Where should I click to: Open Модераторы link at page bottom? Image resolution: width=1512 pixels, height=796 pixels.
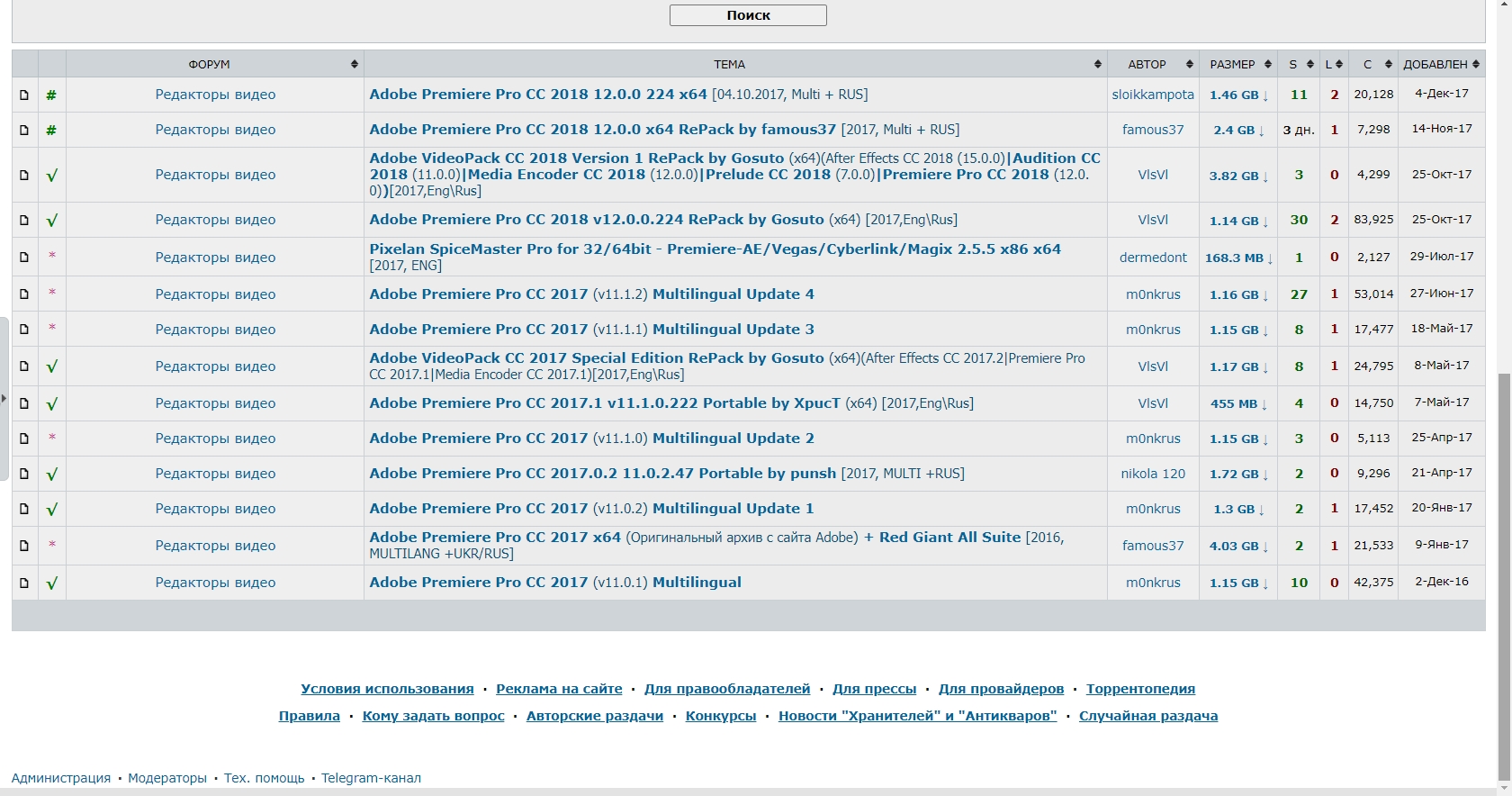coord(167,778)
